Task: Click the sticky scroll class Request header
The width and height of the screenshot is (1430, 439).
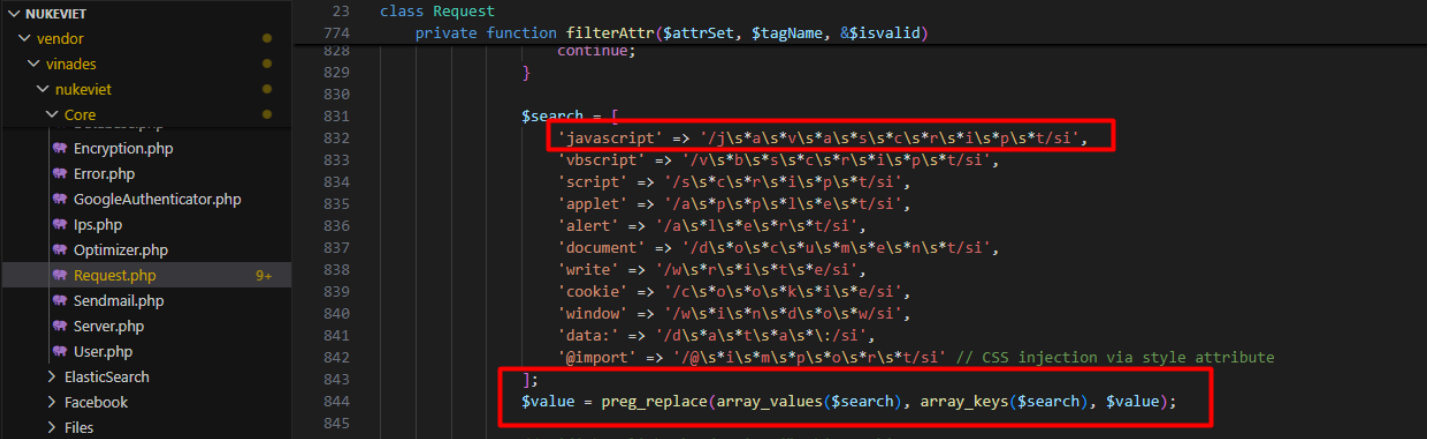Action: click(x=437, y=12)
